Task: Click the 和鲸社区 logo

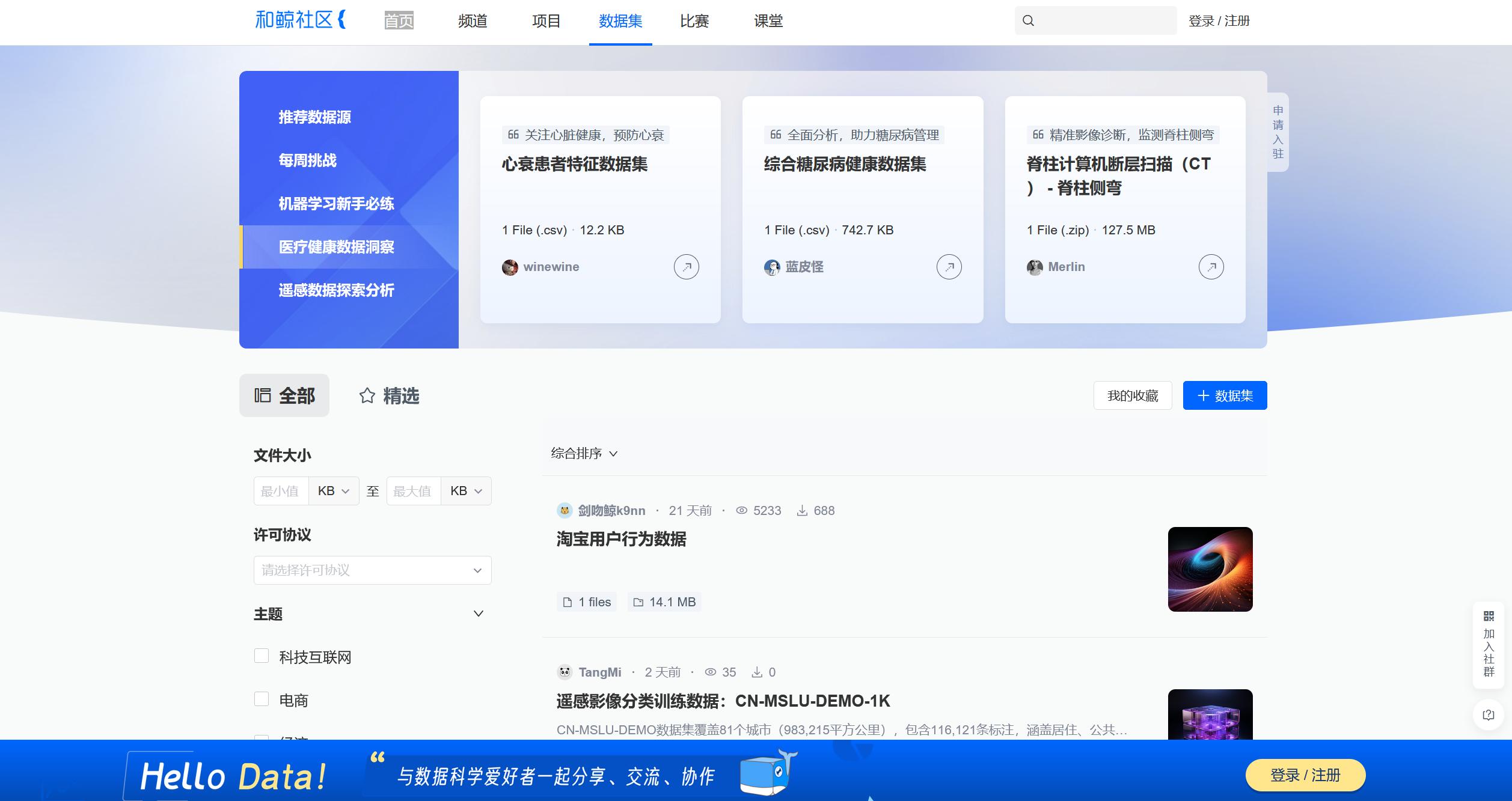Action: [301, 20]
